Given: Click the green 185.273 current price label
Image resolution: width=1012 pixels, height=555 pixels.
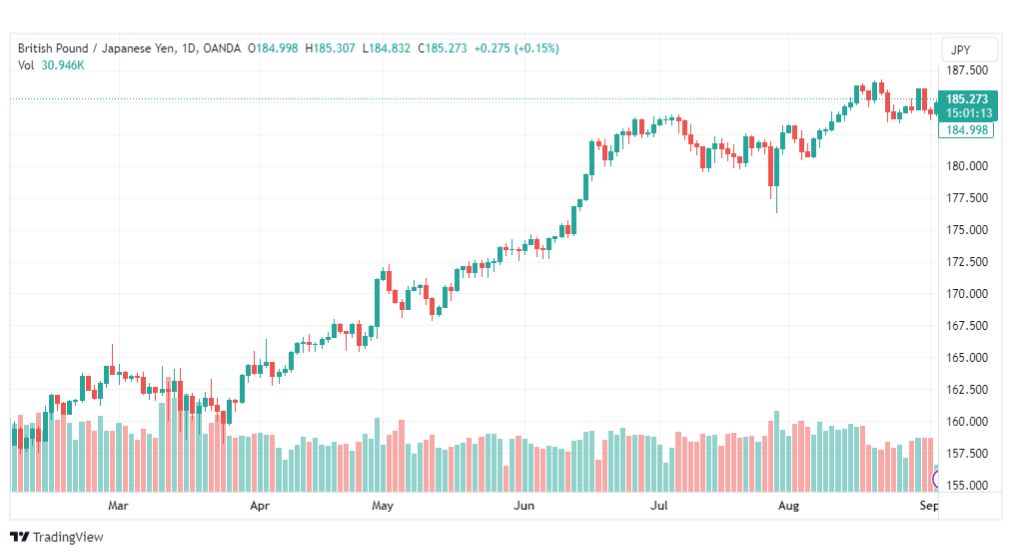Looking at the screenshot, I should pyautogui.click(x=967, y=106).
